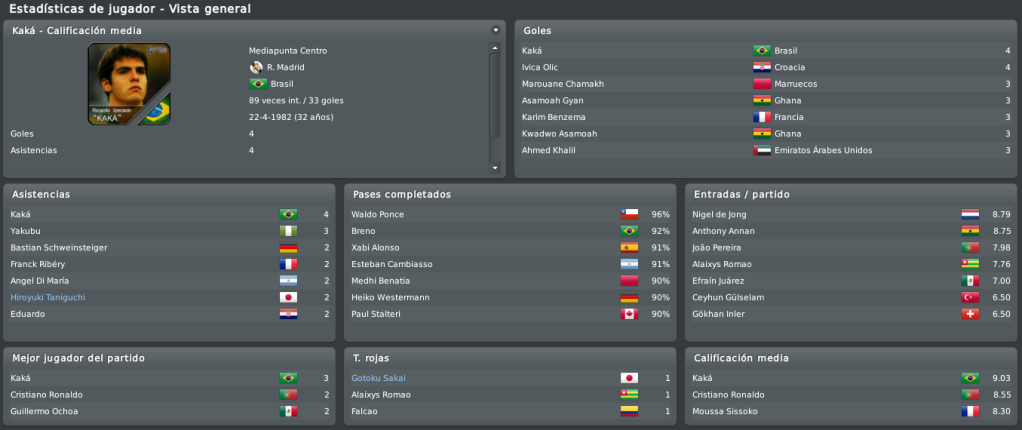Click Brazil flag beside Brasil in profile

[258, 84]
